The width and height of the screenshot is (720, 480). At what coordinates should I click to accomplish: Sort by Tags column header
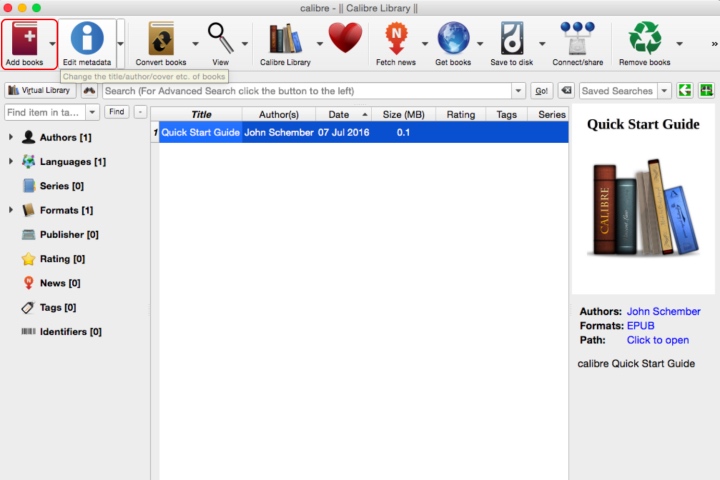pyautogui.click(x=506, y=114)
